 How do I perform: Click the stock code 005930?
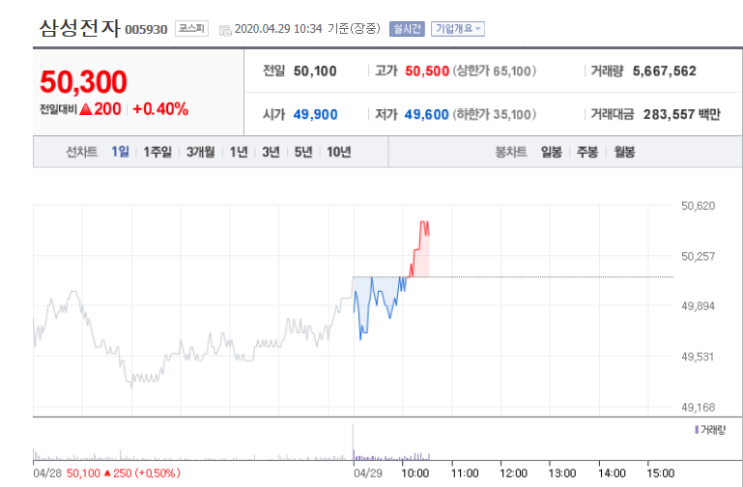pos(146,30)
